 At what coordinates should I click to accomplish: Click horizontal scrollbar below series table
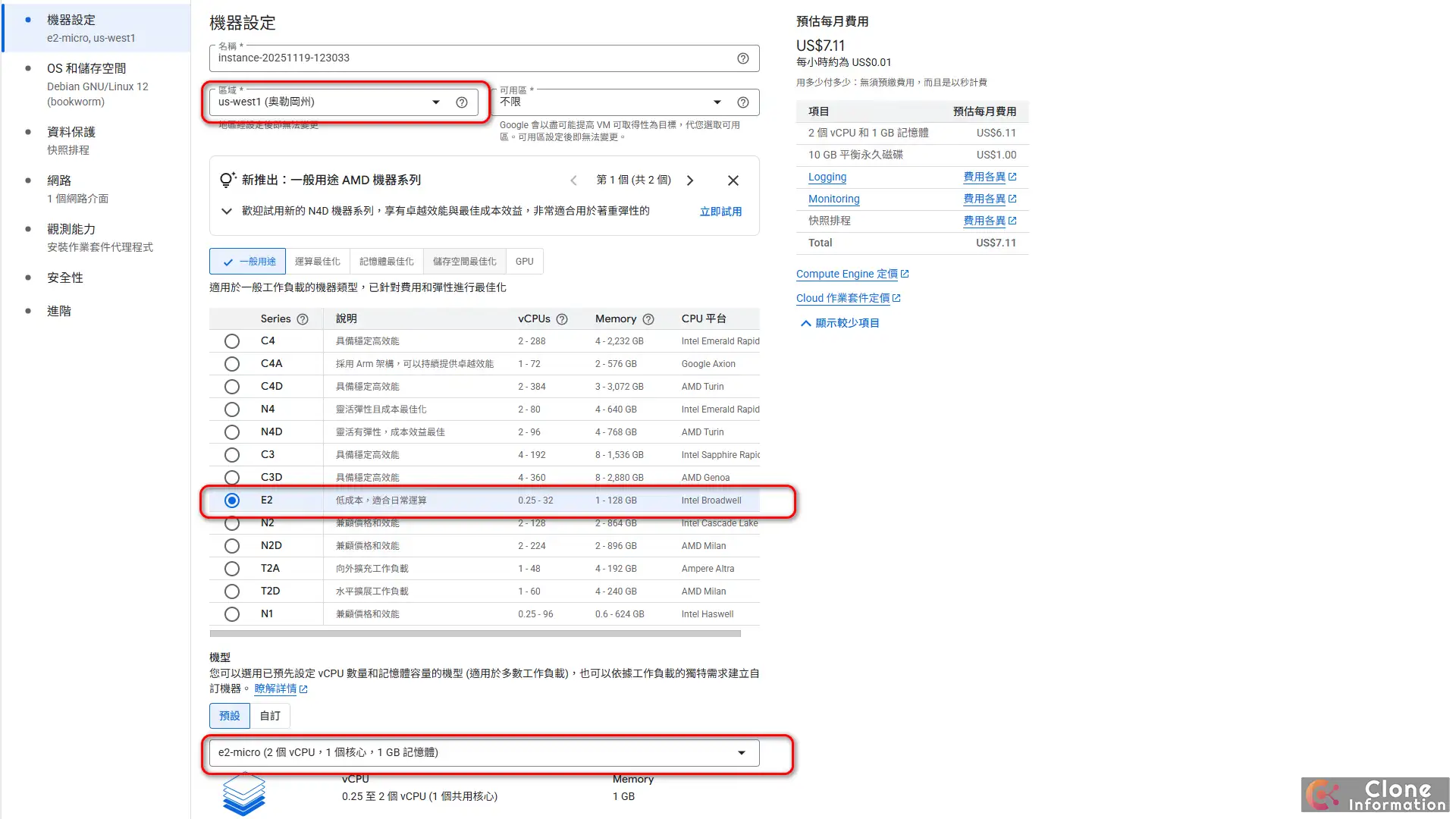pyautogui.click(x=475, y=634)
